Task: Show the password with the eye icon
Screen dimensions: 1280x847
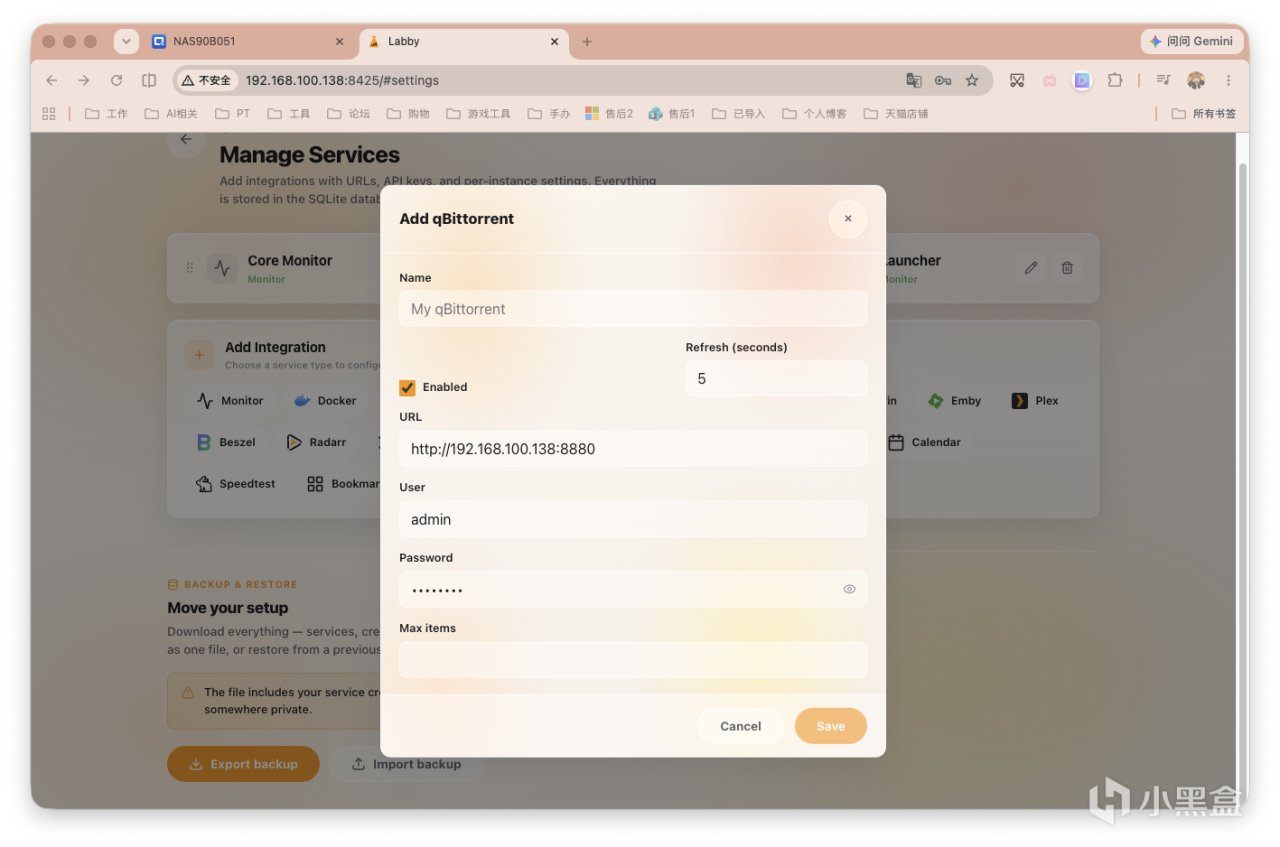Action: click(849, 589)
